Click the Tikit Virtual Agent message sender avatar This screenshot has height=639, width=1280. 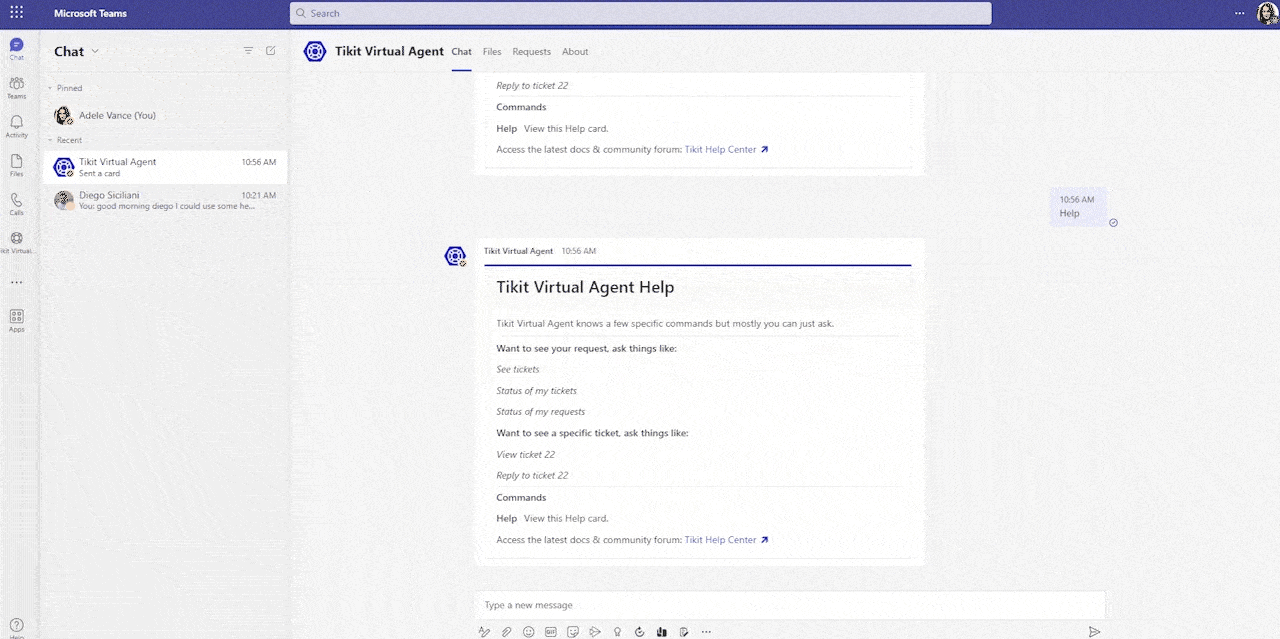coord(455,257)
